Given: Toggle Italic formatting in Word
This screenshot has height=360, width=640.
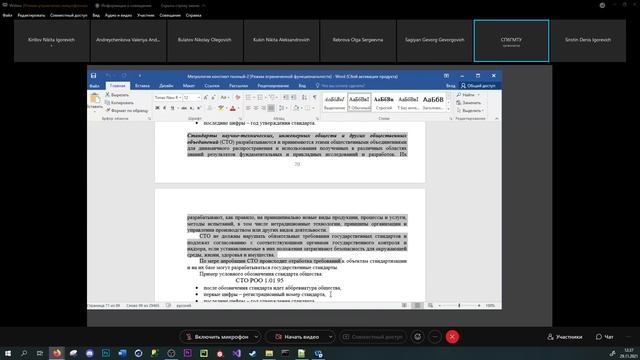Looking at the screenshot, I should [164, 108].
